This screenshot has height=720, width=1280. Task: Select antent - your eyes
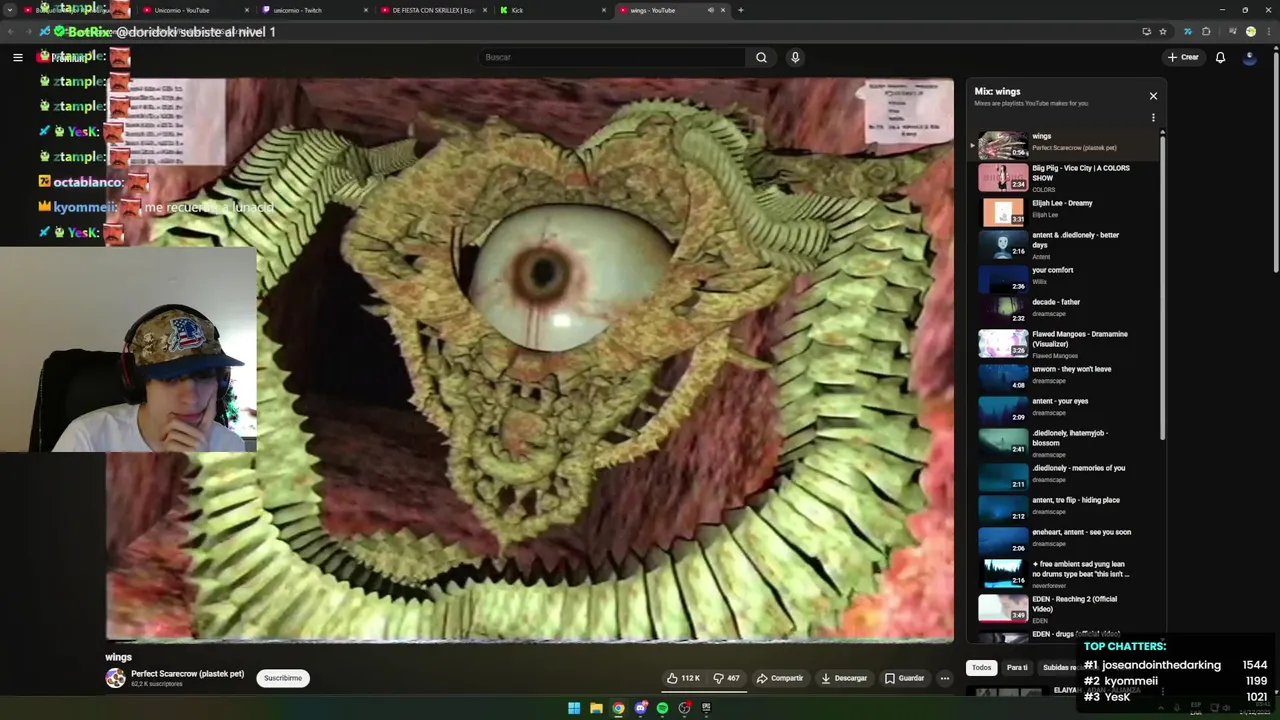click(1065, 409)
